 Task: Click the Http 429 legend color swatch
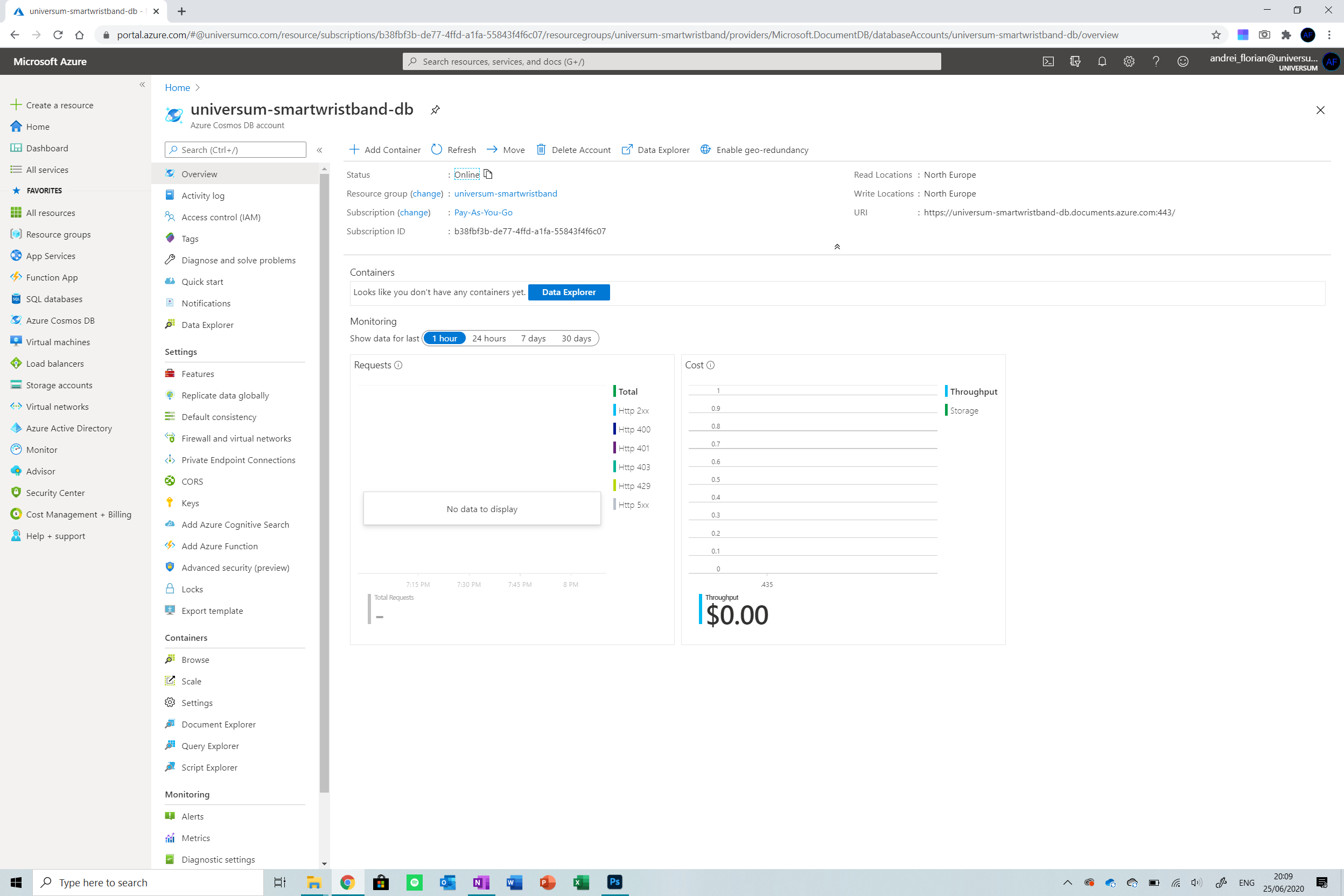pyautogui.click(x=614, y=486)
